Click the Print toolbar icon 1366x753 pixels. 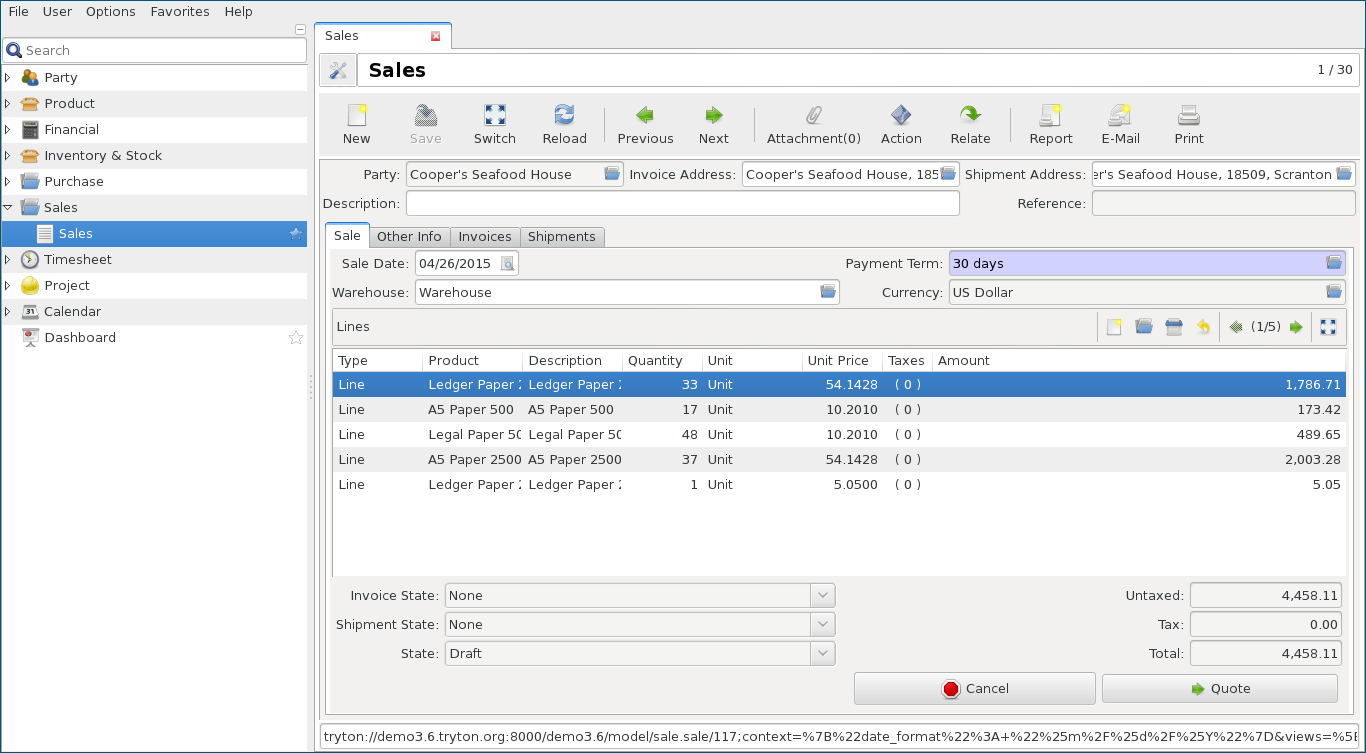1188,124
